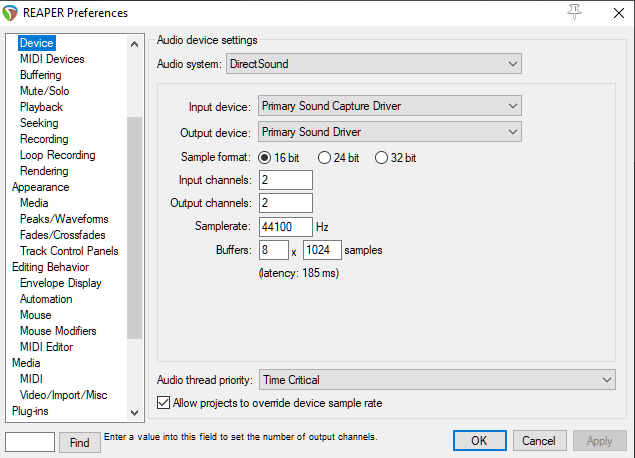
Task: Click the buffer size field showing 1024
Action: (x=322, y=250)
